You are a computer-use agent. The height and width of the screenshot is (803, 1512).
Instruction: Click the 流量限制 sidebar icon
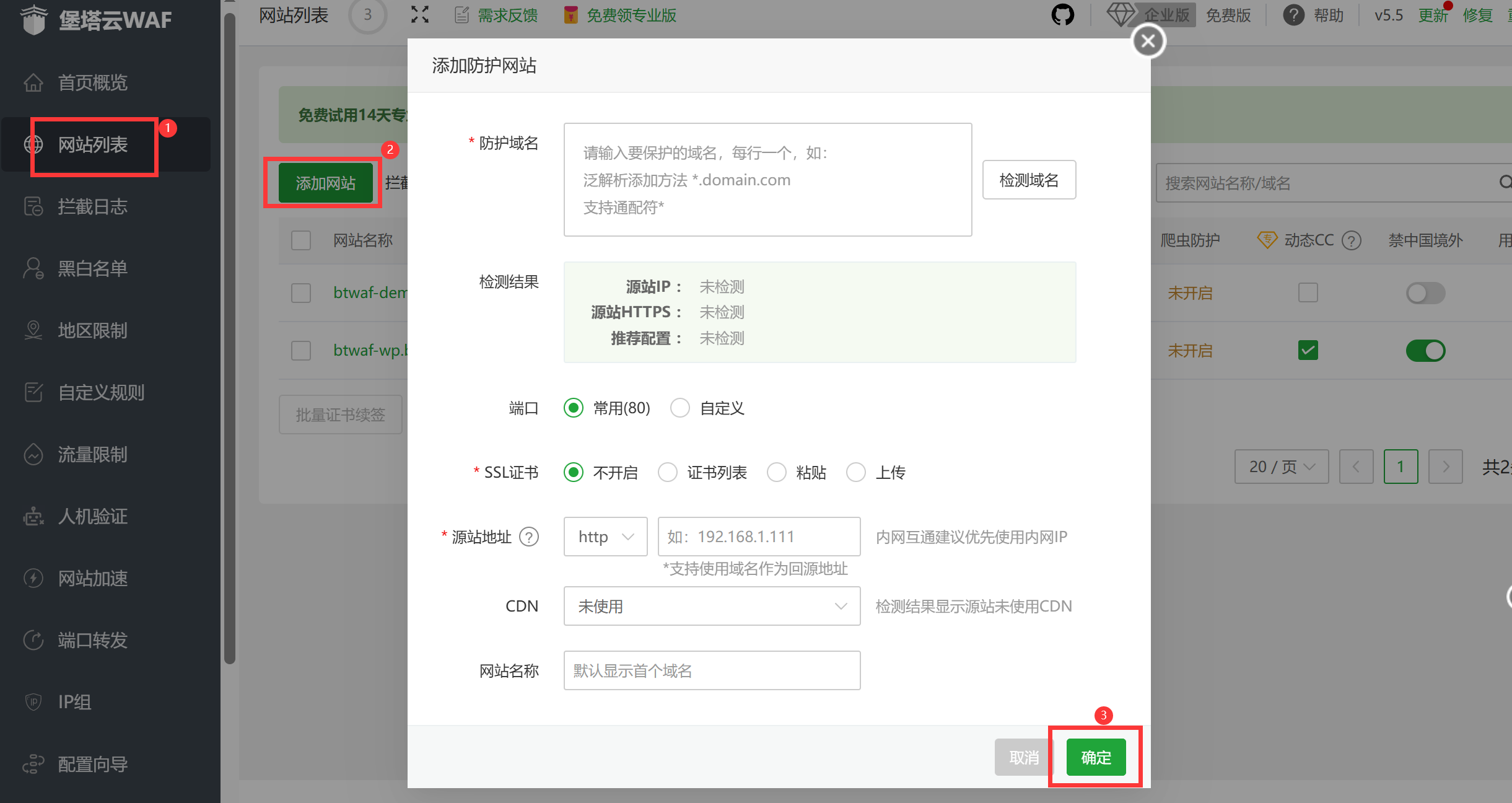(33, 454)
